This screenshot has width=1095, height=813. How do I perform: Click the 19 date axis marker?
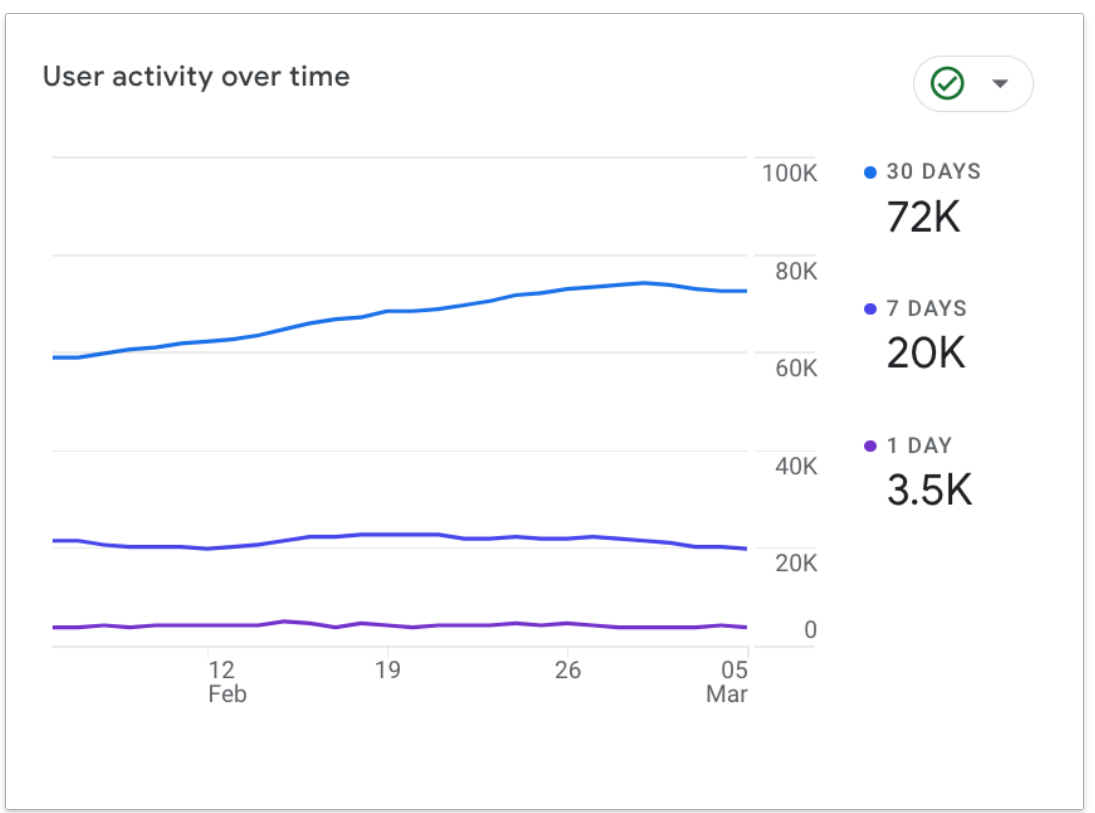[388, 670]
